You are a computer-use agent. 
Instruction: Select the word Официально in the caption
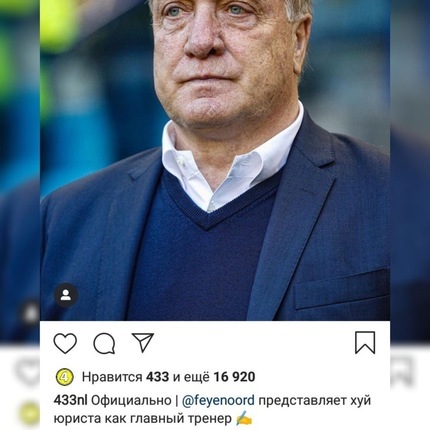(131, 401)
